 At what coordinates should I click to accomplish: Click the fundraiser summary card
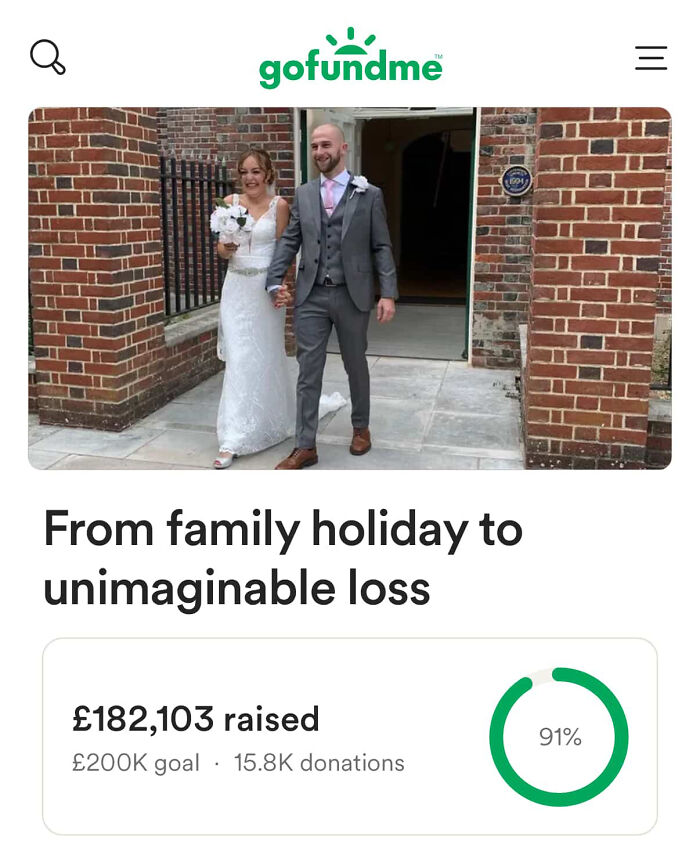click(x=349, y=737)
